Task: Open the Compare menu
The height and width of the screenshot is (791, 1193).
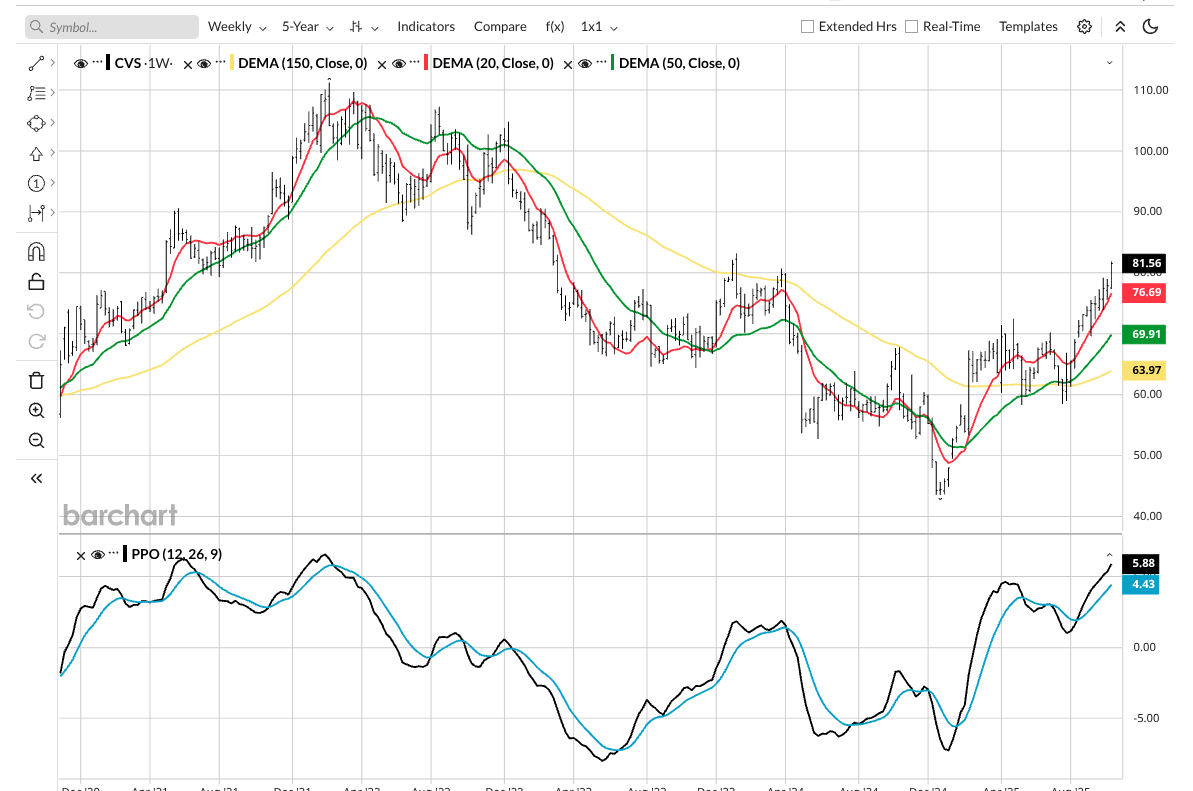Action: click(499, 27)
